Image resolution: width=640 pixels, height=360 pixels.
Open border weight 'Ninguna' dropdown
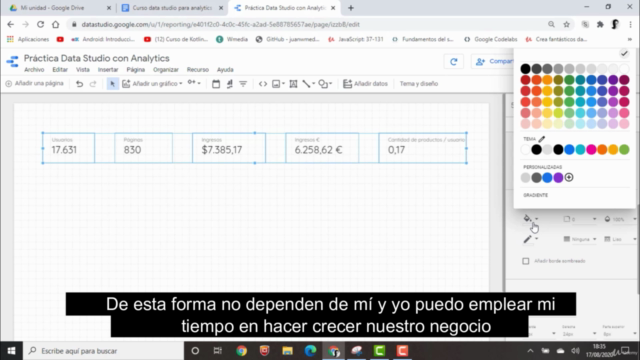(580, 239)
